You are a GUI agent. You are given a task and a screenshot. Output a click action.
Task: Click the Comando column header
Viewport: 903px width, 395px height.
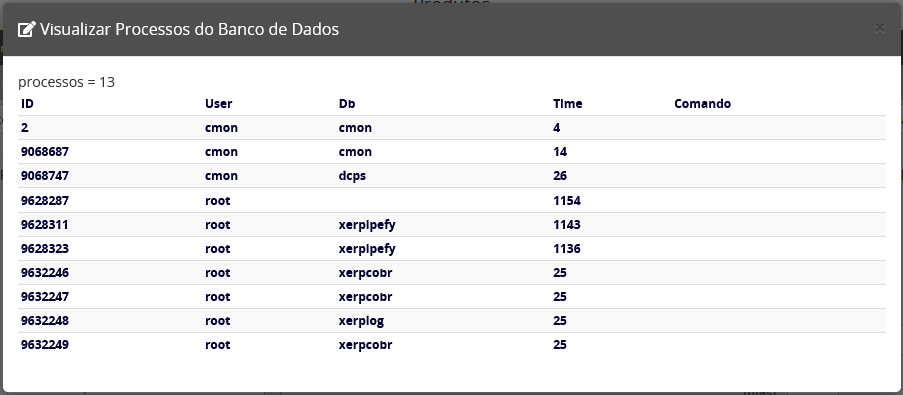tap(702, 104)
